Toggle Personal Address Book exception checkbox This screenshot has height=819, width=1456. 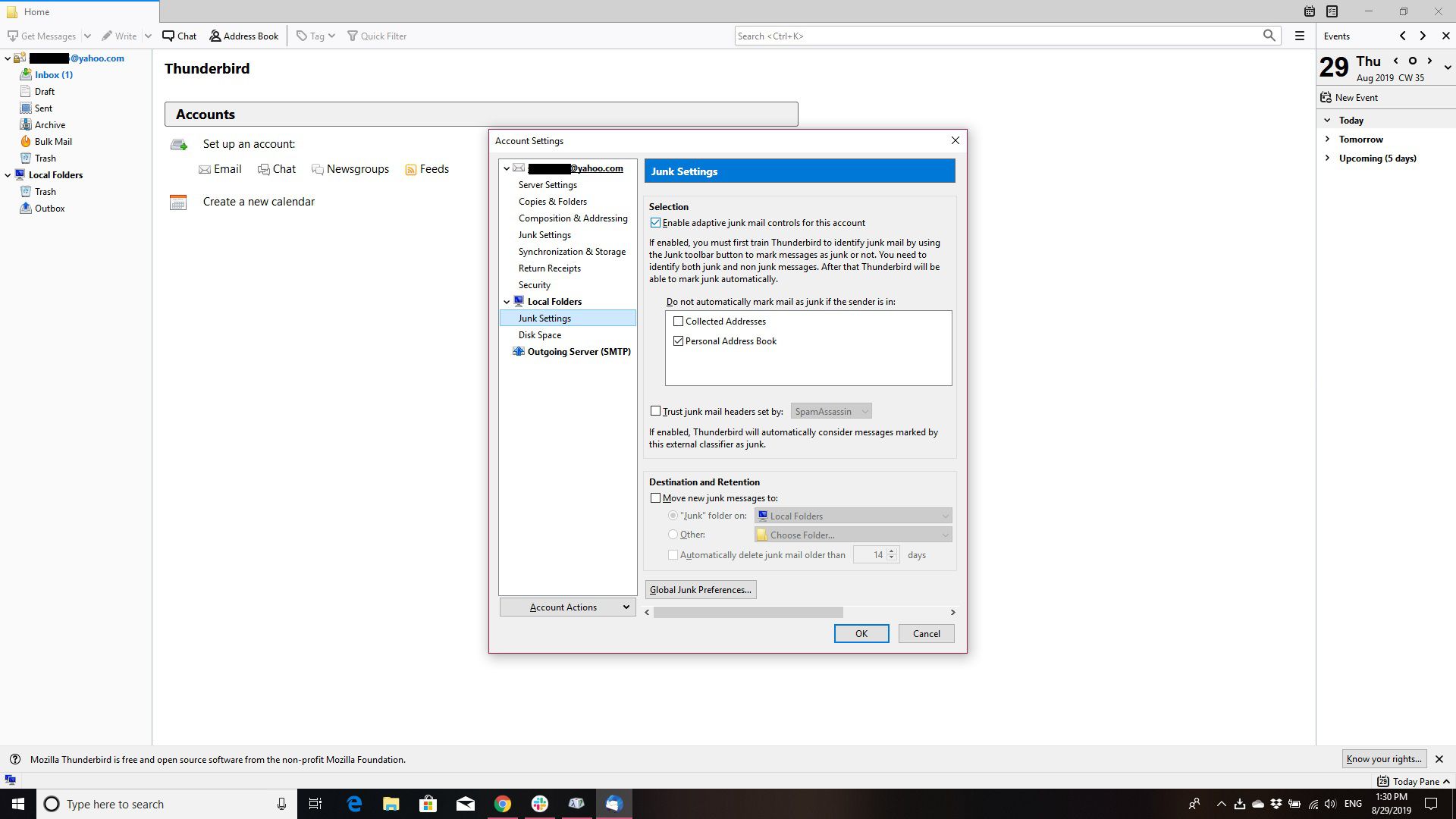(x=679, y=341)
